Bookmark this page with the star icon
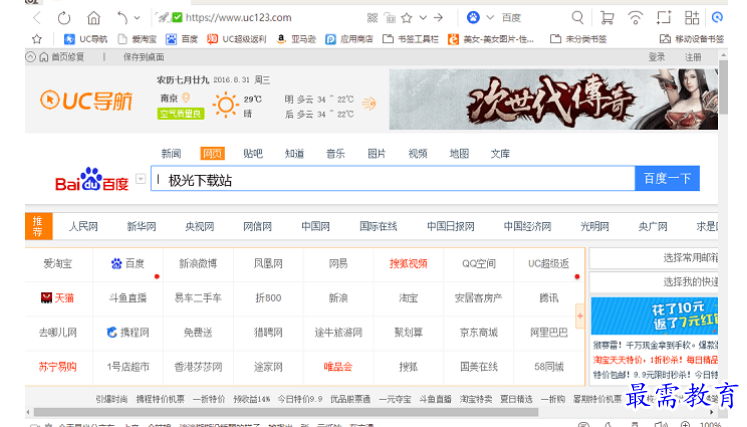This screenshot has height=427, width=747. click(x=406, y=18)
